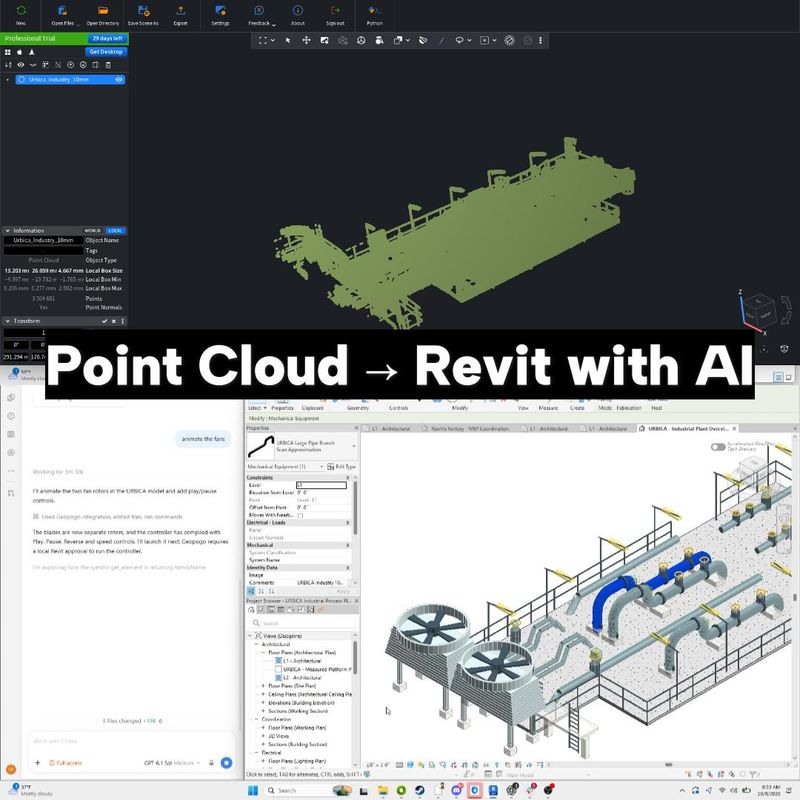The height and width of the screenshot is (800, 800).
Task: Open File Explorer from the taskbar
Action: tap(383, 790)
